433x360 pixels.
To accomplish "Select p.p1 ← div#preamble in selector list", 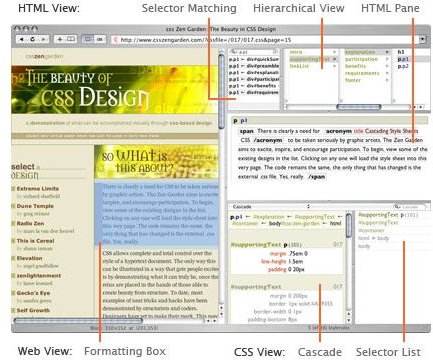I will [x=254, y=66].
